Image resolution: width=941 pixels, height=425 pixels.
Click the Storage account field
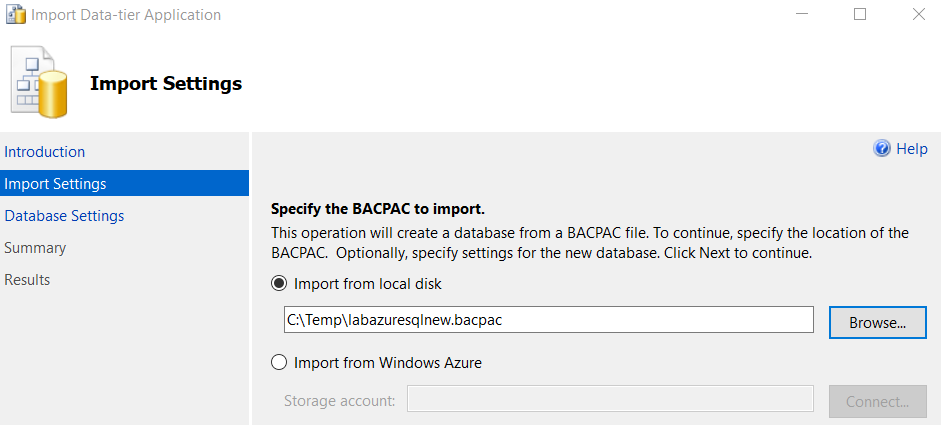pos(610,401)
